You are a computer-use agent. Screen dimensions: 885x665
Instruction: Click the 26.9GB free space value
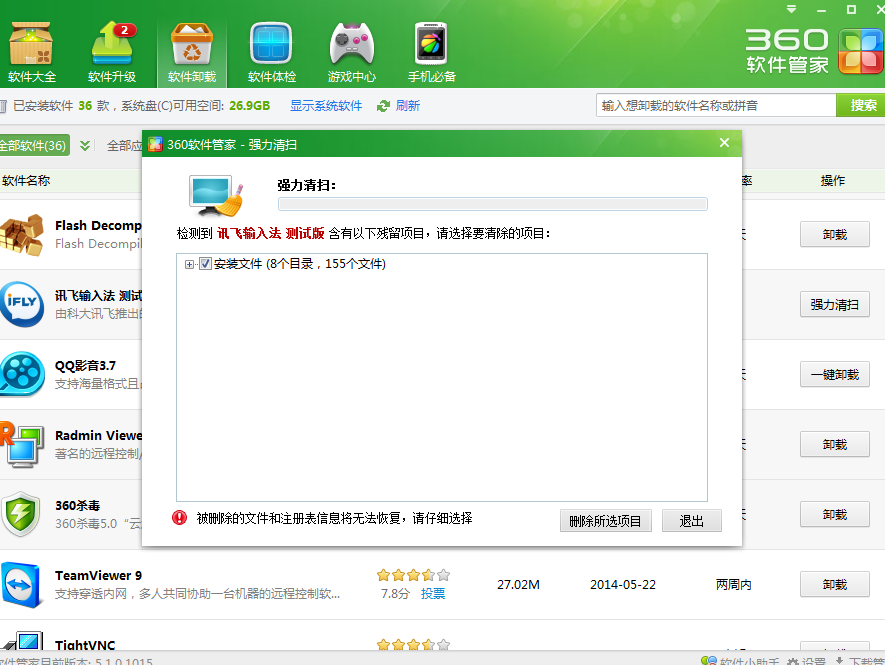(x=249, y=106)
